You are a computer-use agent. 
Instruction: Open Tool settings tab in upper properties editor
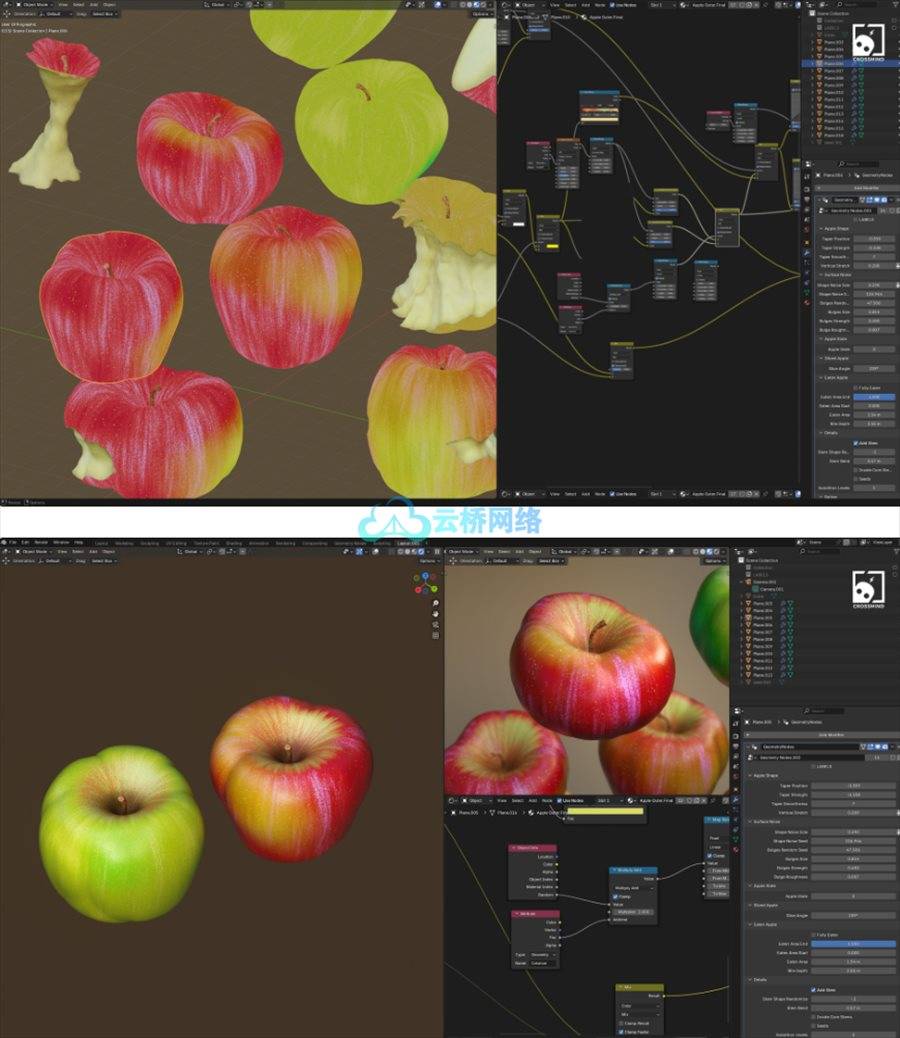tap(807, 177)
